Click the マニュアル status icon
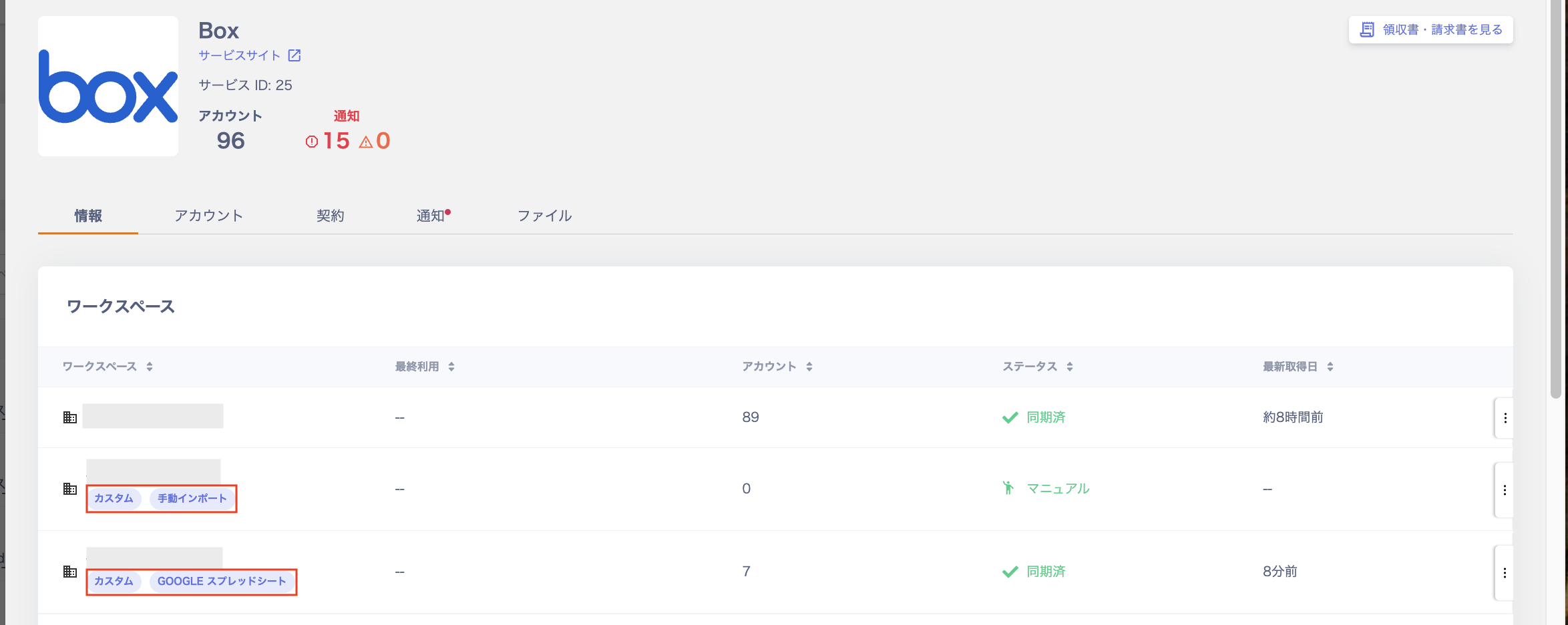Screen dimensions: 1568x625 pyautogui.click(x=1008, y=488)
